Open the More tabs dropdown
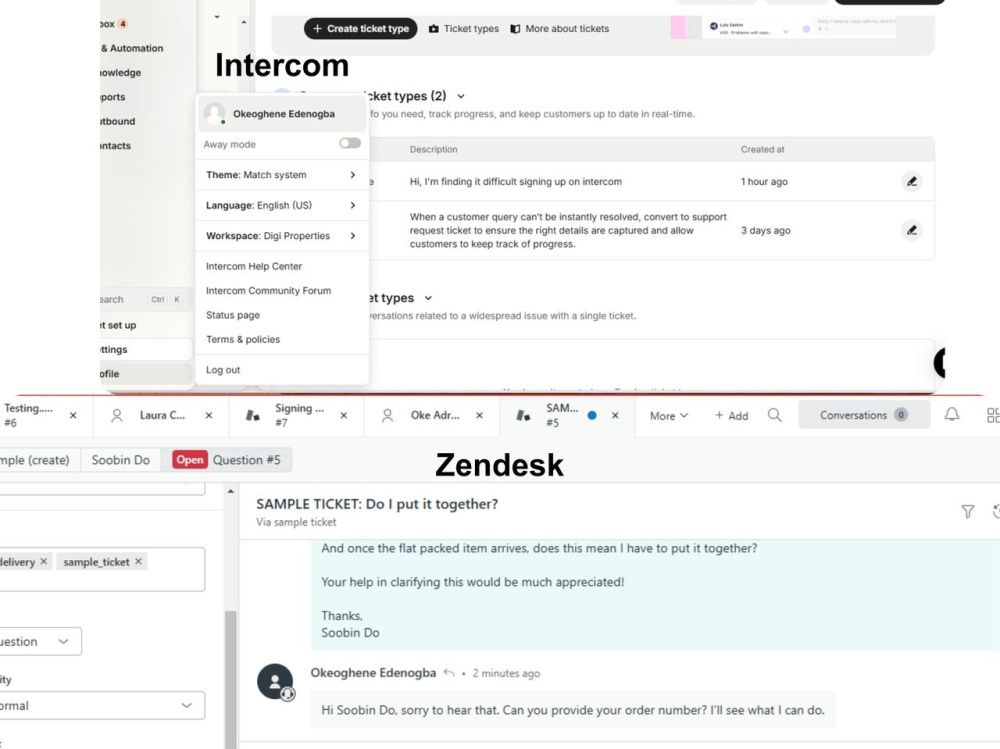The image size is (1000, 749). tap(669, 416)
